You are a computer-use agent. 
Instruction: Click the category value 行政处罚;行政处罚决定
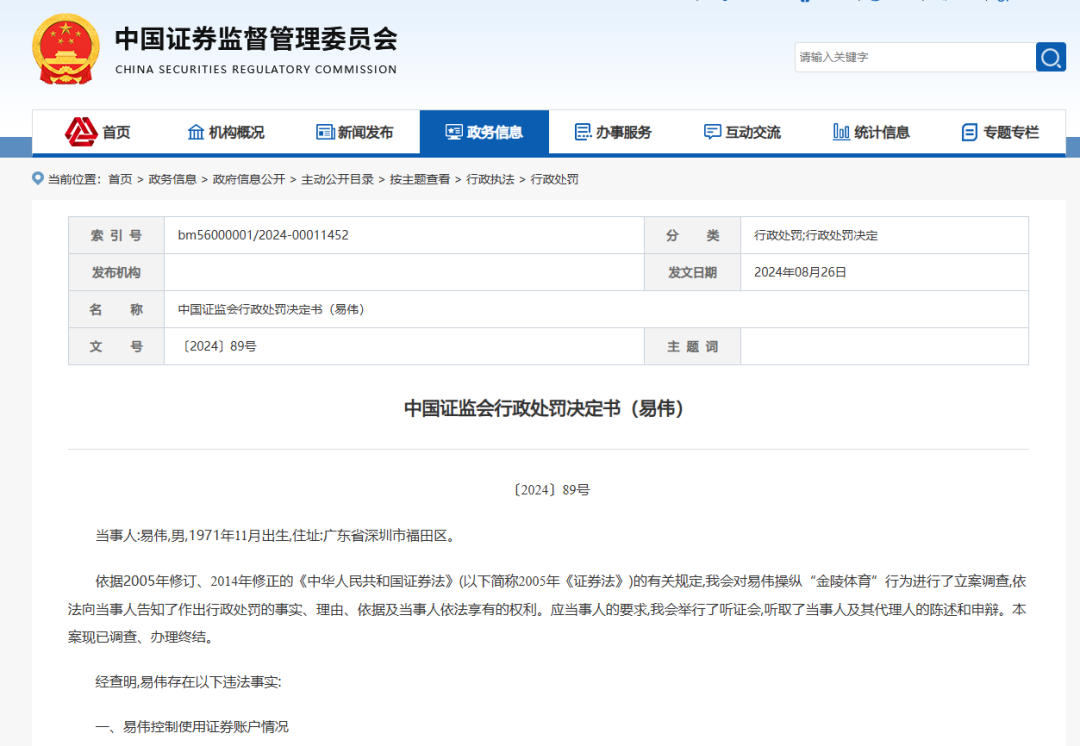click(x=816, y=235)
